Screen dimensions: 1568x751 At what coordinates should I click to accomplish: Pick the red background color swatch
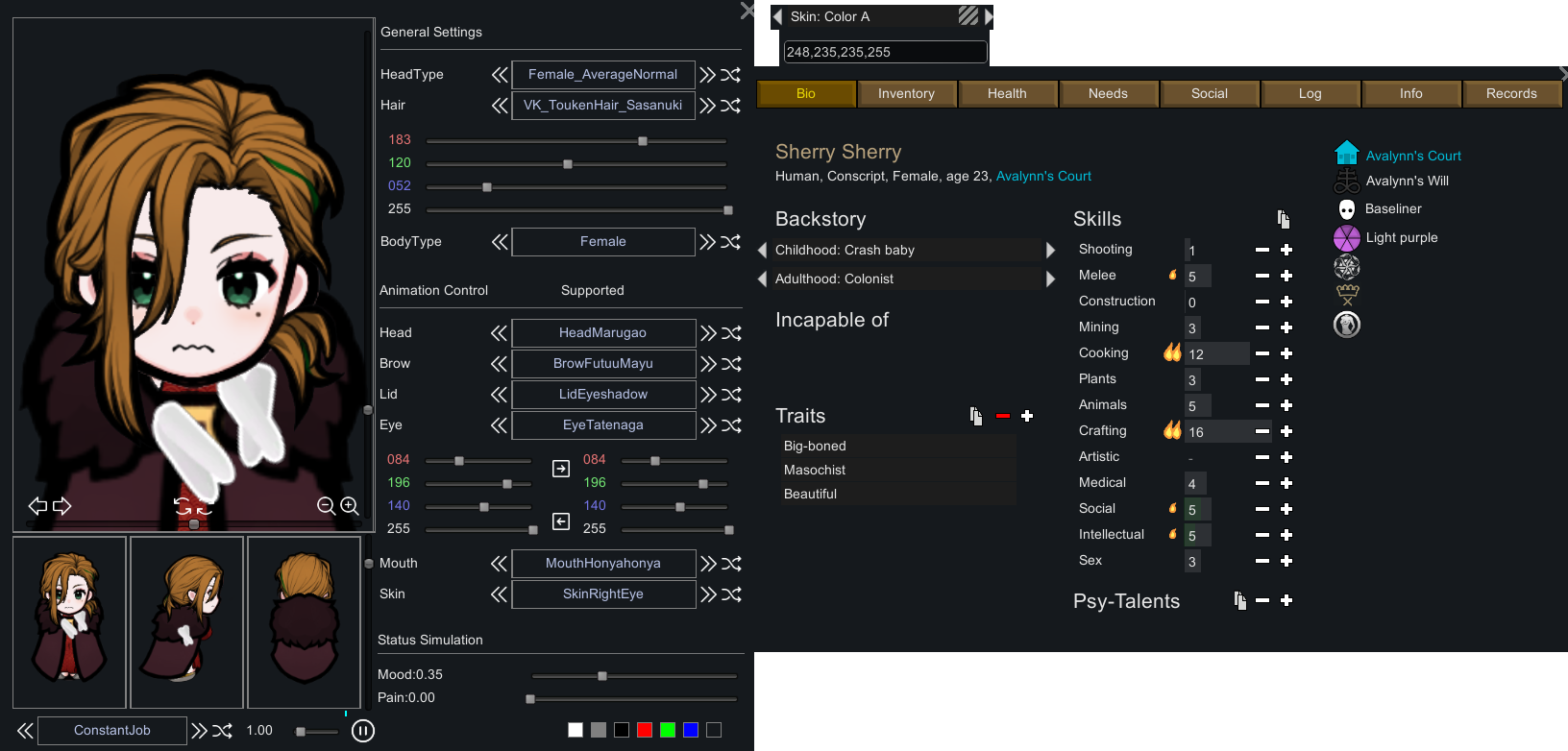coord(645,730)
